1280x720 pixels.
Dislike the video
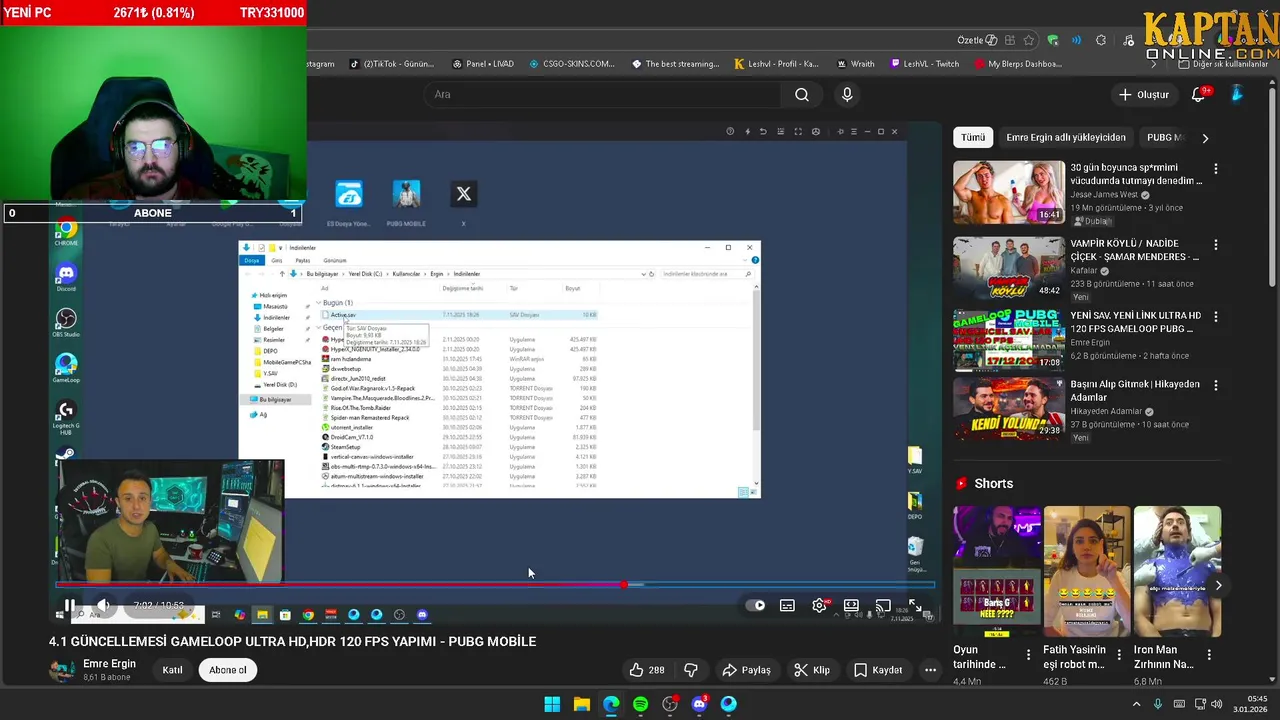(690, 670)
